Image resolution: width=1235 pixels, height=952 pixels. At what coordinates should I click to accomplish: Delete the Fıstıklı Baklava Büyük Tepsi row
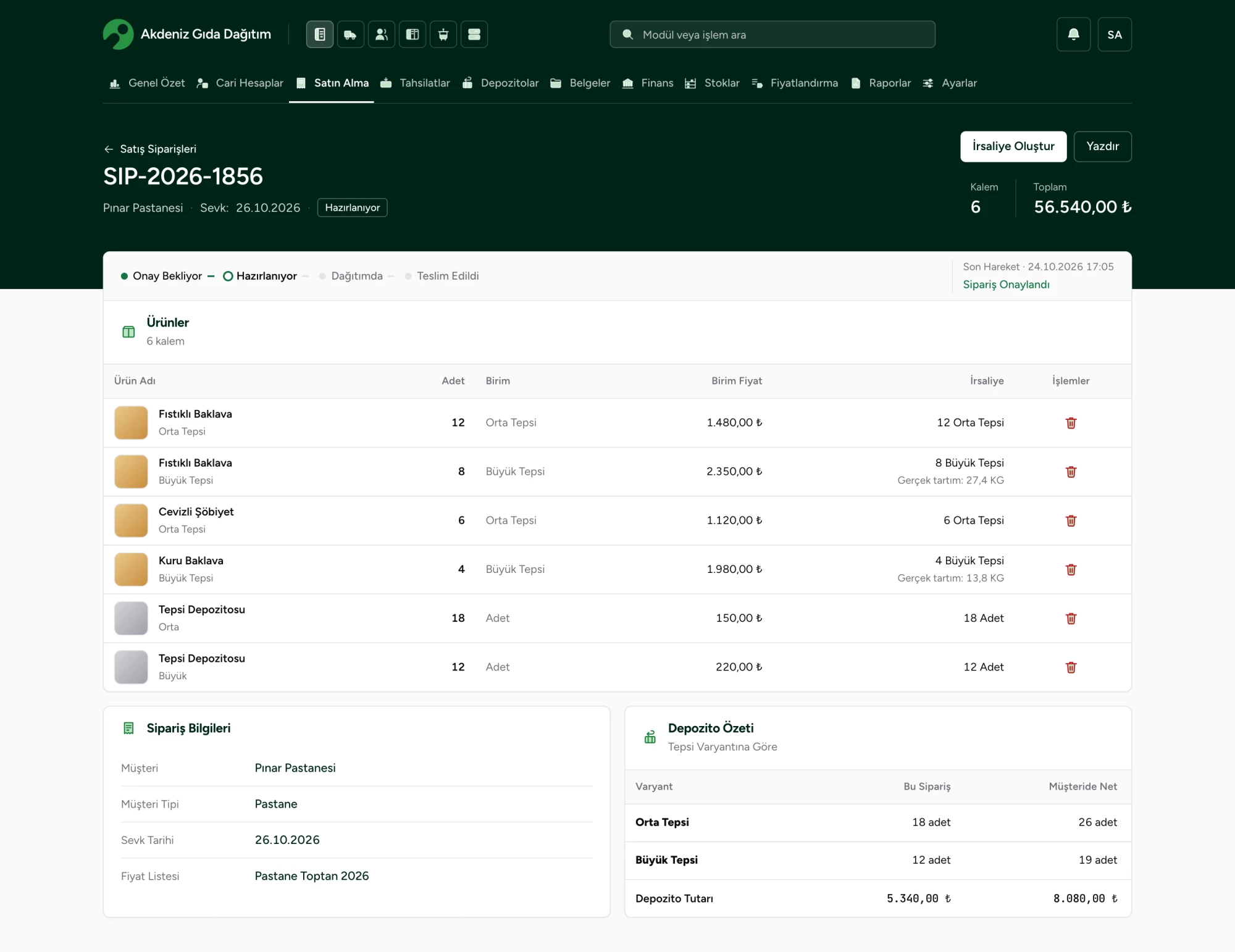1071,472
